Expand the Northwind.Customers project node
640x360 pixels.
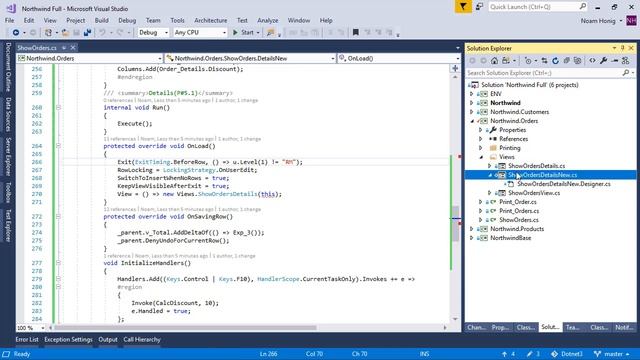tap(472, 112)
